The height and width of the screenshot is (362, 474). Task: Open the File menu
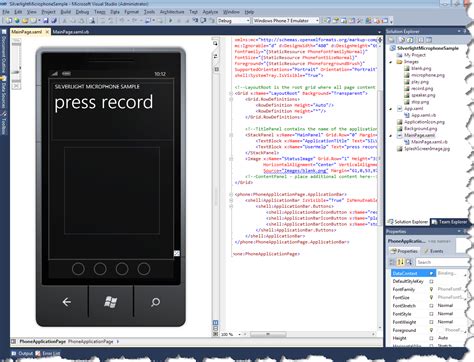[6, 12]
